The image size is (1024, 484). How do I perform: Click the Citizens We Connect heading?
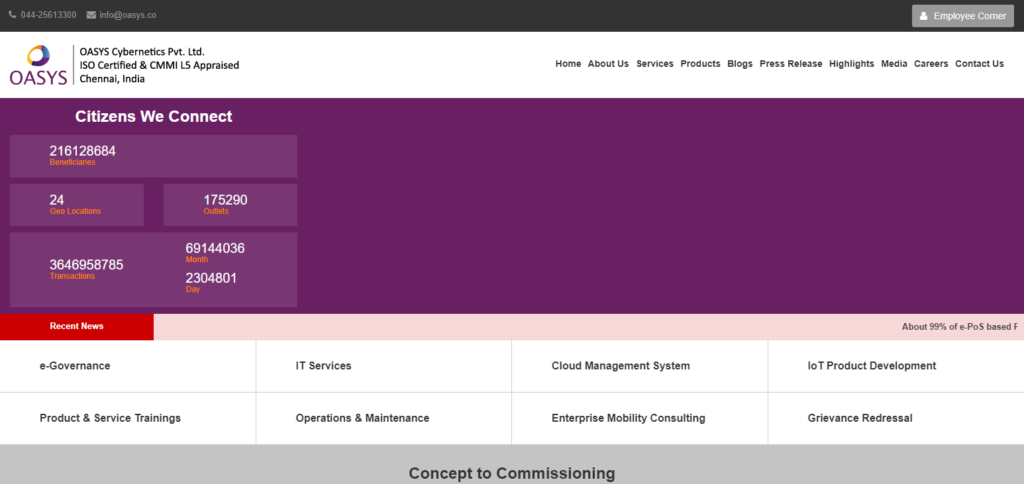coord(153,117)
